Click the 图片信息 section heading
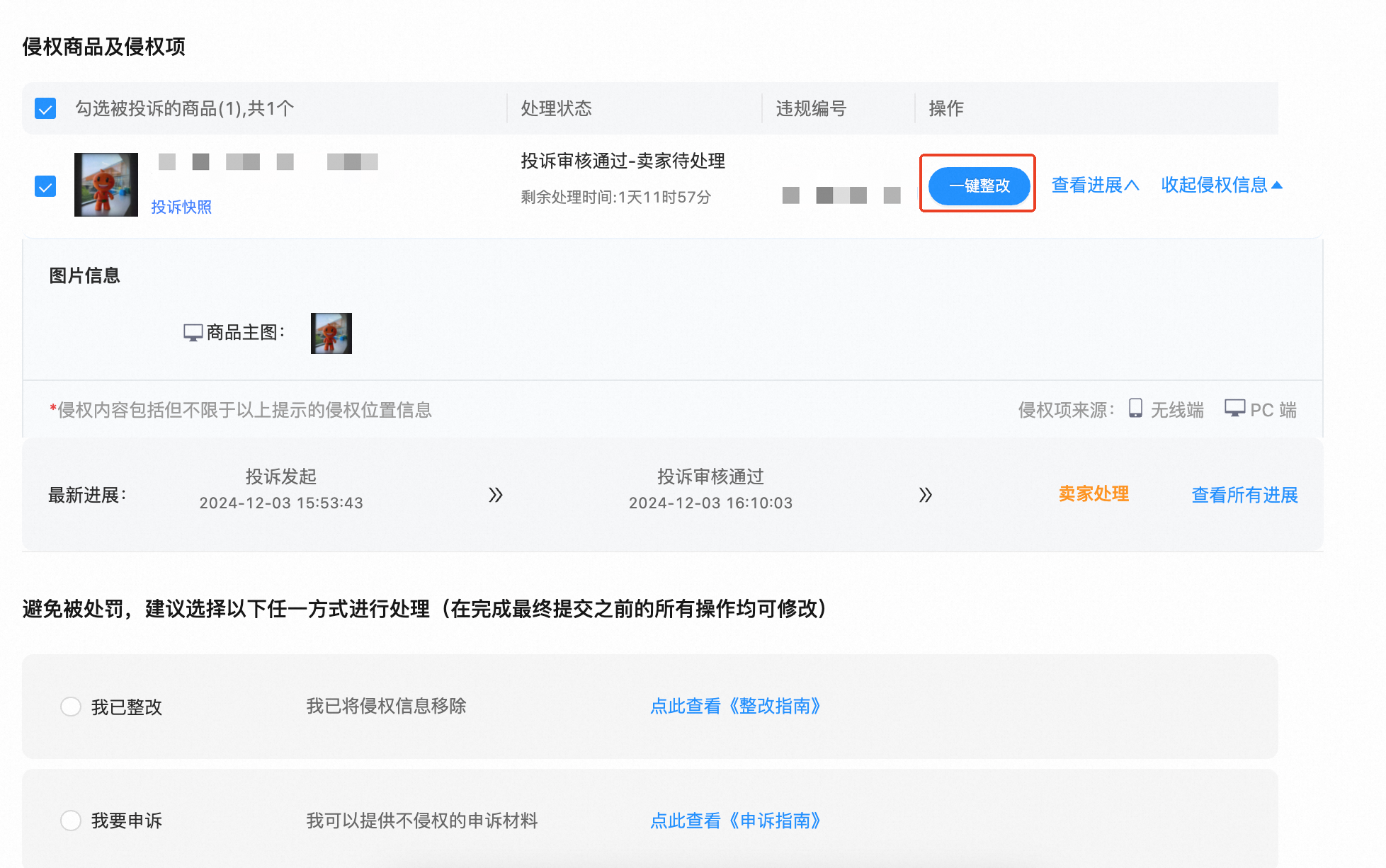Viewport: 1386px width, 868px height. click(84, 275)
